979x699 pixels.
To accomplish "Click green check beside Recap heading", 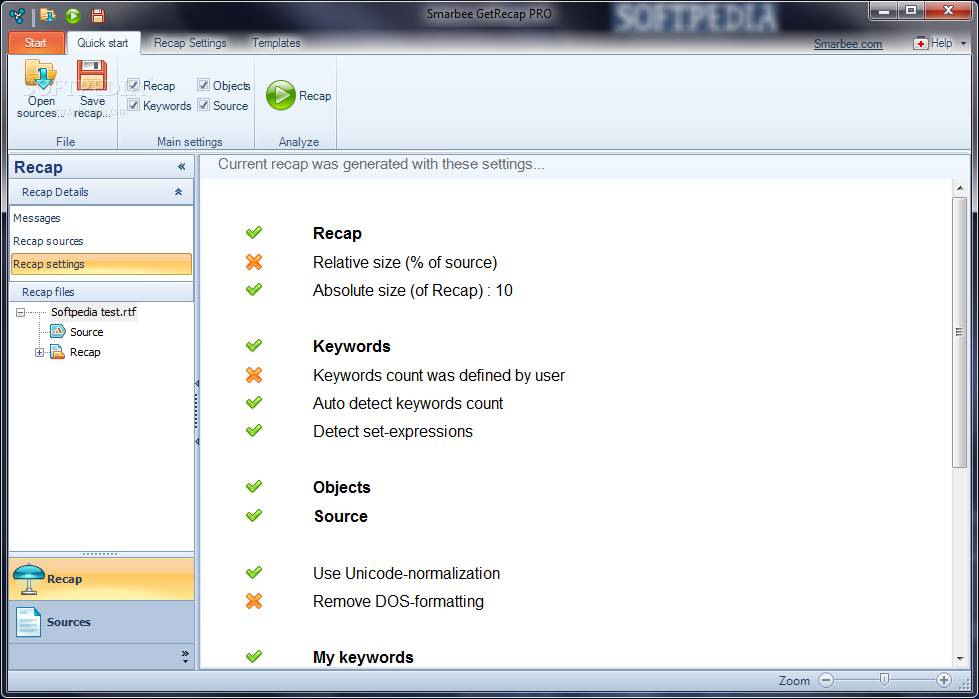I will tap(253, 233).
